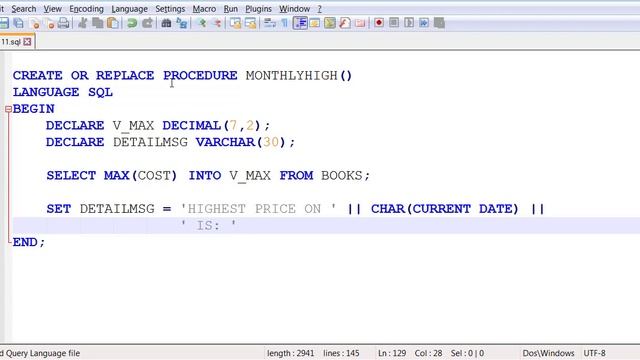The image size is (640, 360).
Task: Click the Close document toolbar icon
Action: coord(36,23)
